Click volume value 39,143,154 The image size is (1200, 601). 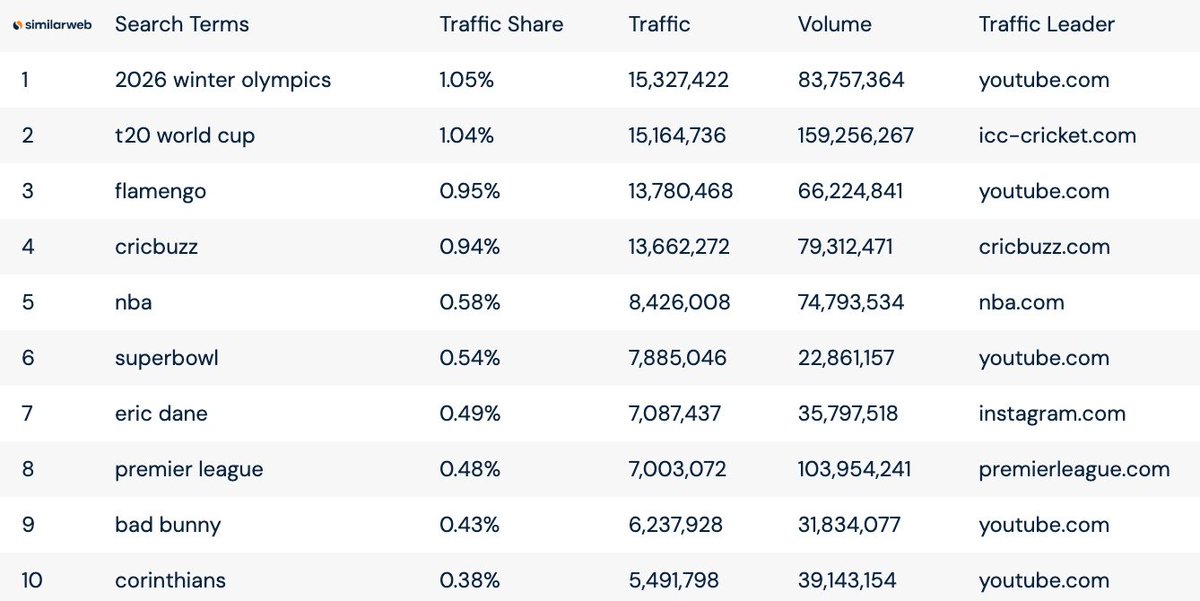[848, 580]
